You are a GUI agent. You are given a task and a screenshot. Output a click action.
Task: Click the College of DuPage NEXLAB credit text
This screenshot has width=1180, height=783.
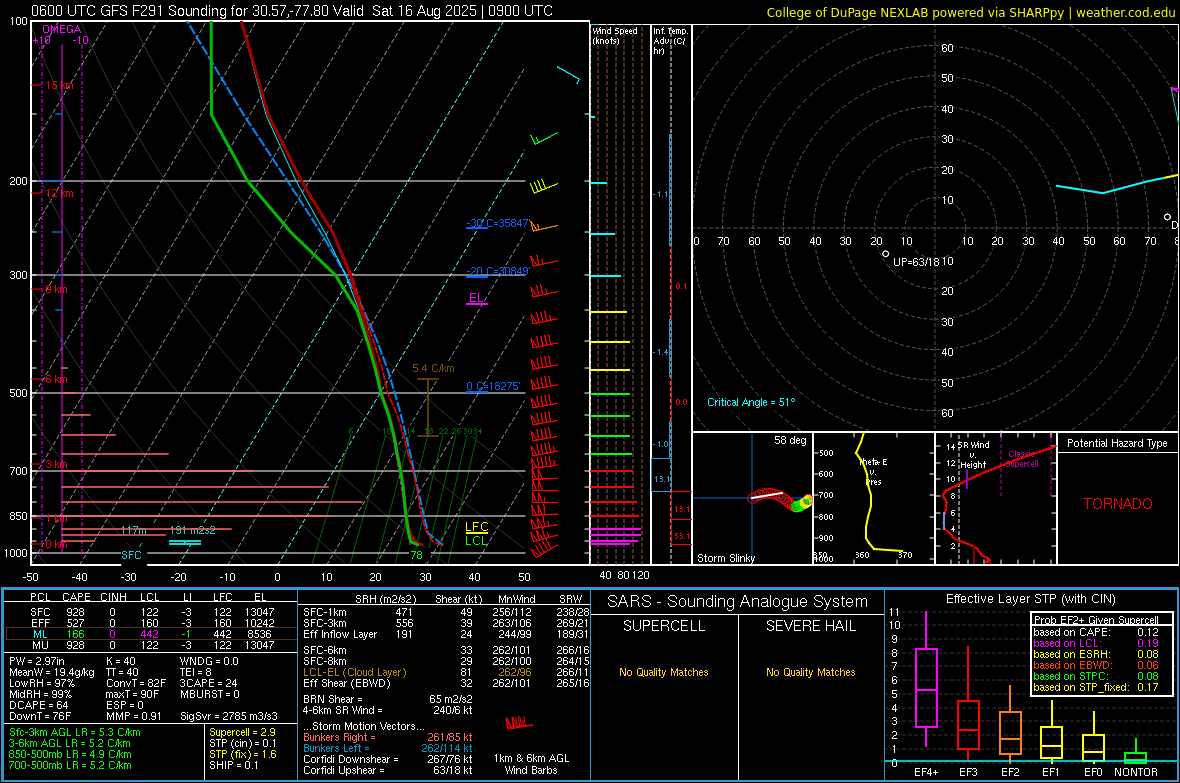tap(971, 12)
